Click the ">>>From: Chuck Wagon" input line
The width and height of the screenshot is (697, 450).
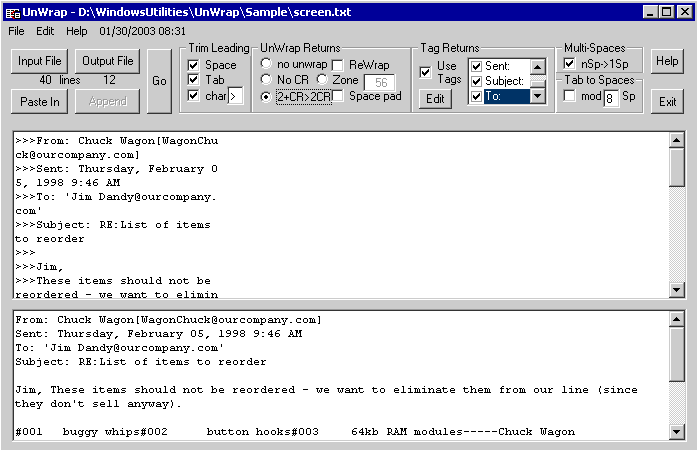point(116,141)
